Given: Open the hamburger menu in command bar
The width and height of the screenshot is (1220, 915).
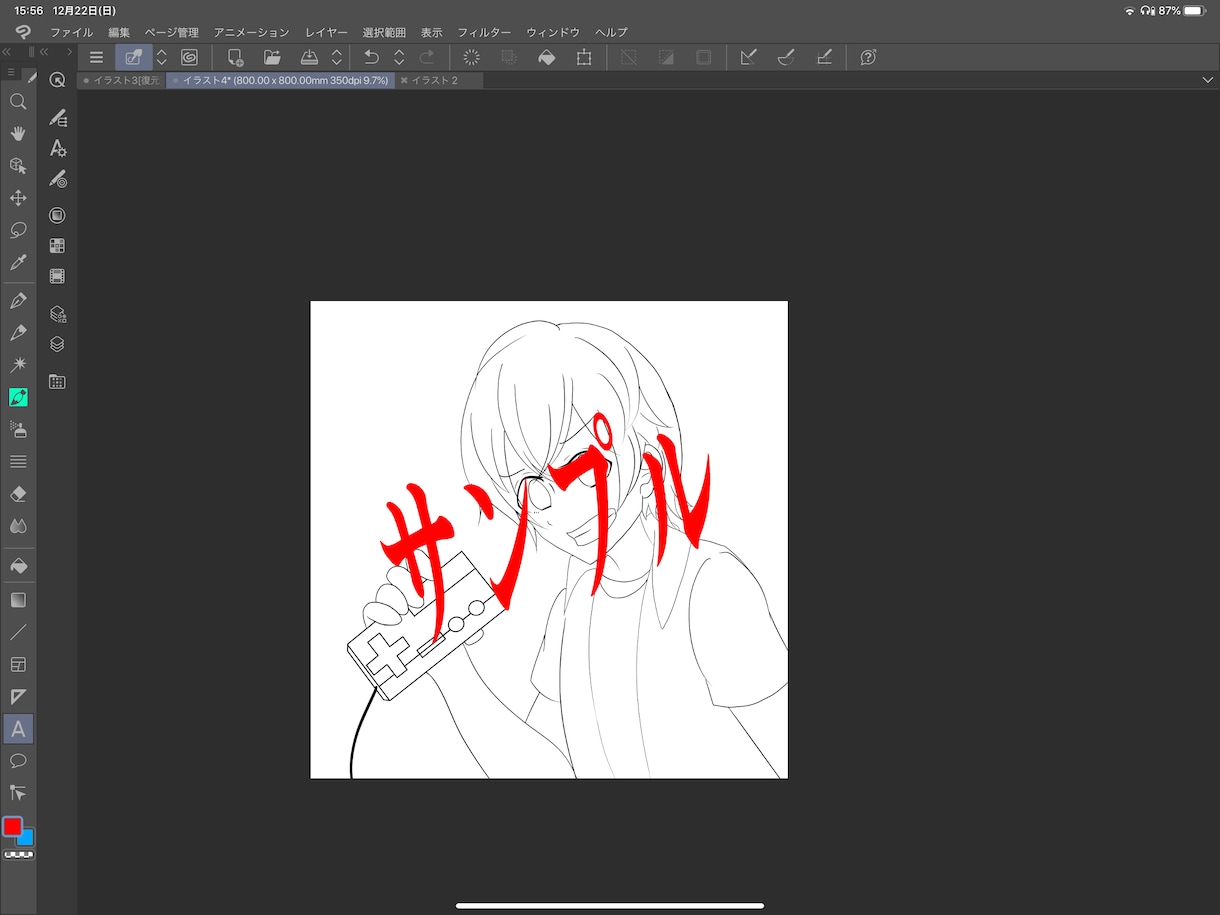Looking at the screenshot, I should click(x=96, y=57).
